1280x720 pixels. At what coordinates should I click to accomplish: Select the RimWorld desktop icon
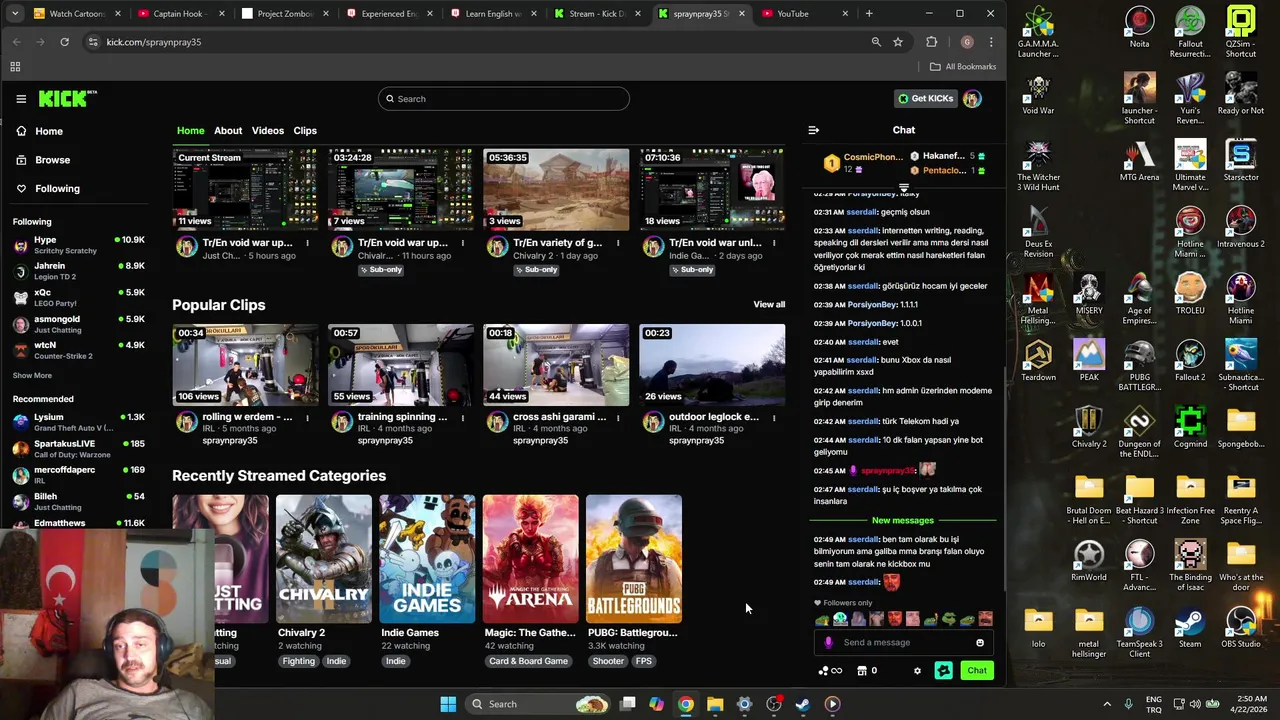click(1089, 562)
